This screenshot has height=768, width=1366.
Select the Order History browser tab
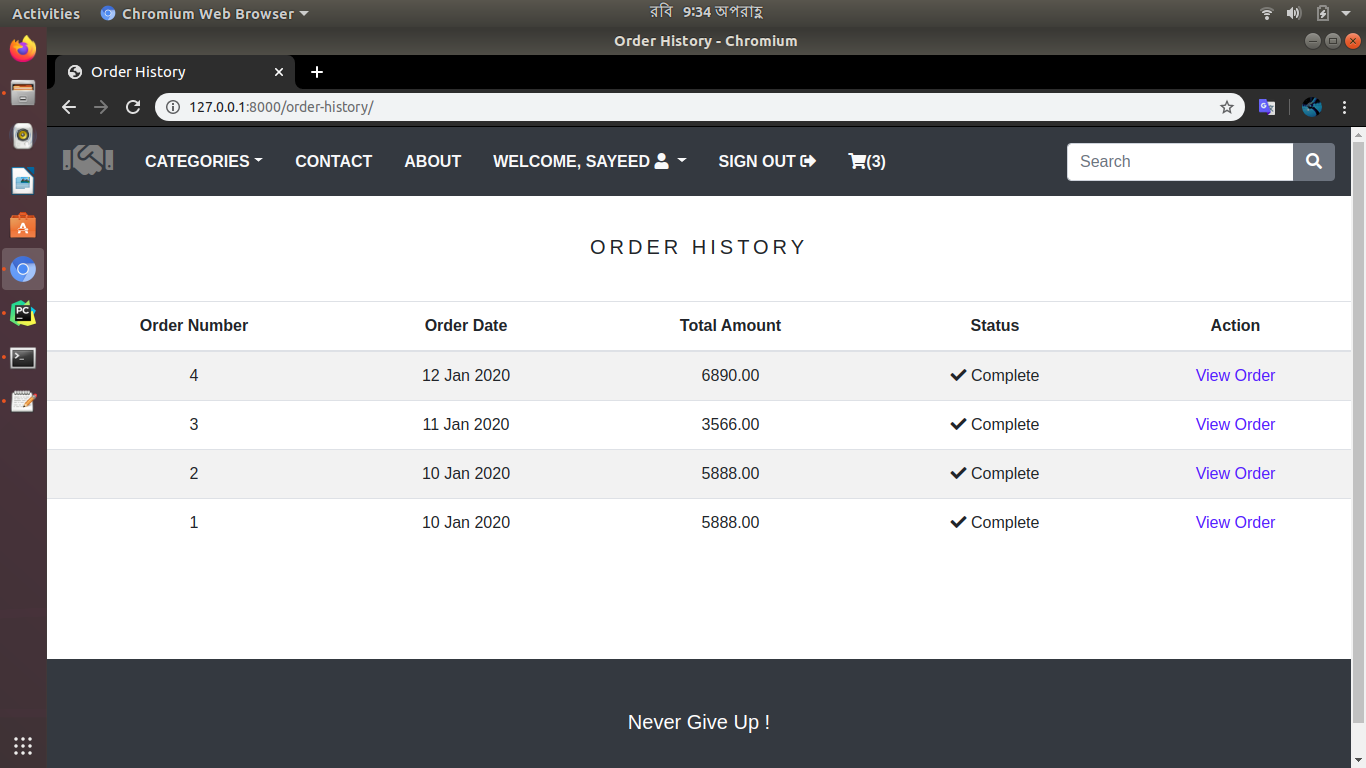pyautogui.click(x=175, y=72)
